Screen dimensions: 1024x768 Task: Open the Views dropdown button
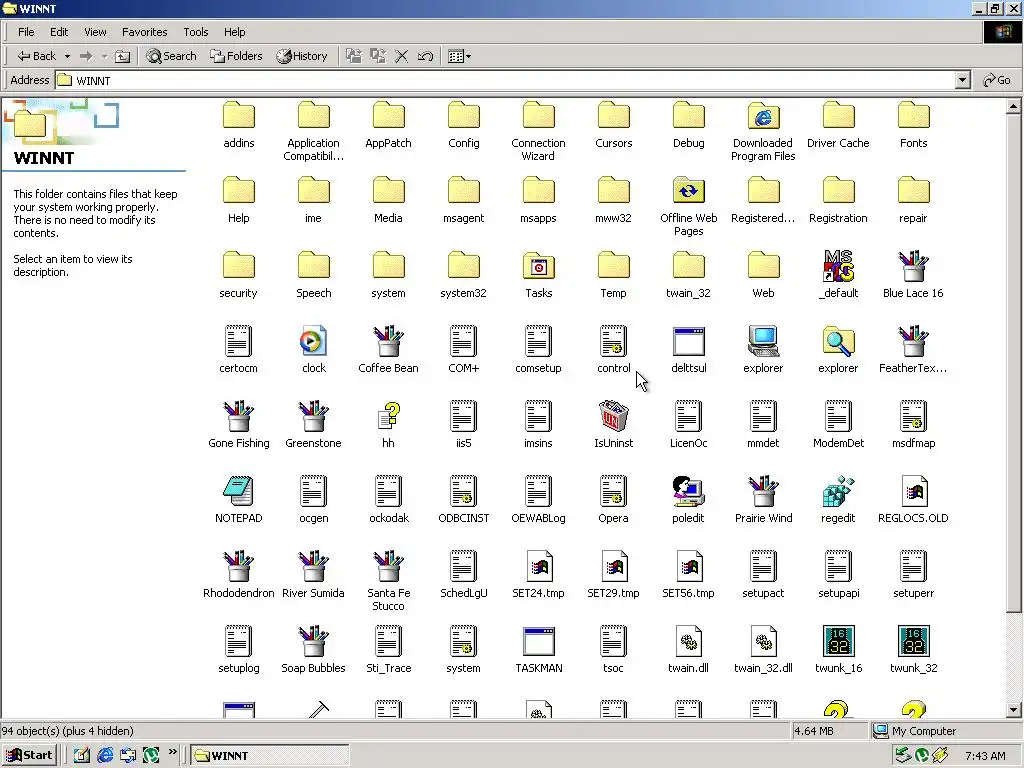tap(459, 56)
